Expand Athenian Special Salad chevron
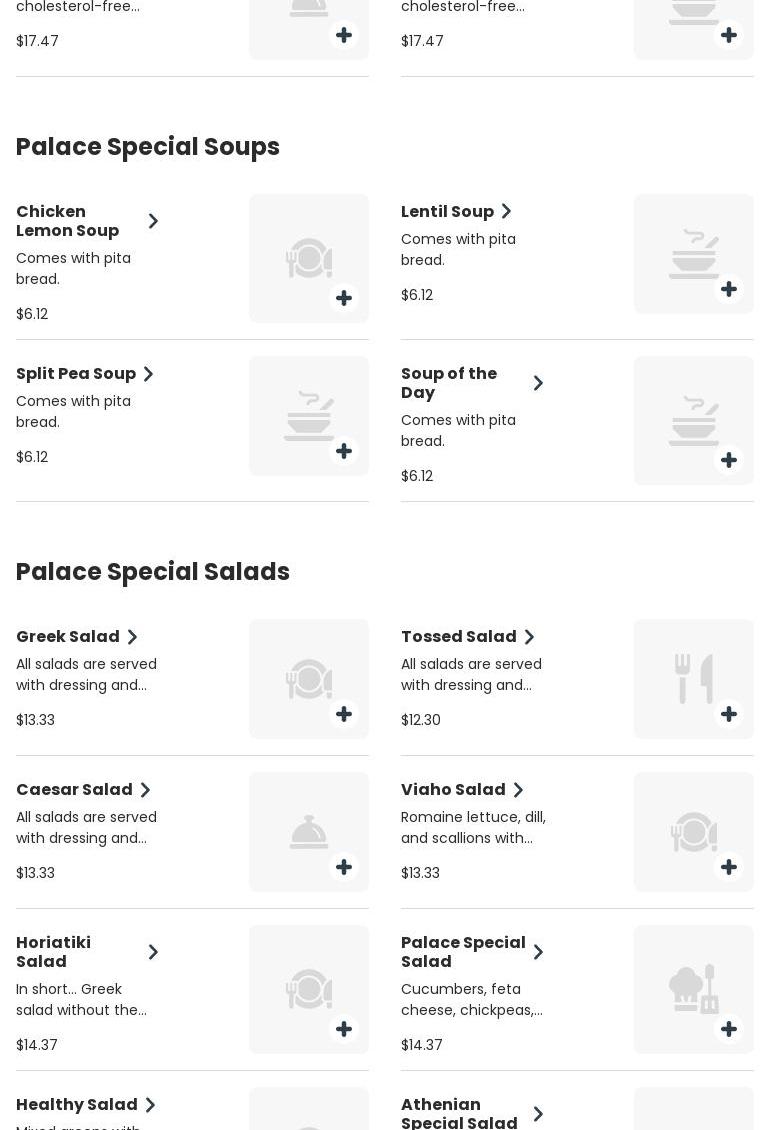This screenshot has width=770, height=1130. click(538, 1114)
